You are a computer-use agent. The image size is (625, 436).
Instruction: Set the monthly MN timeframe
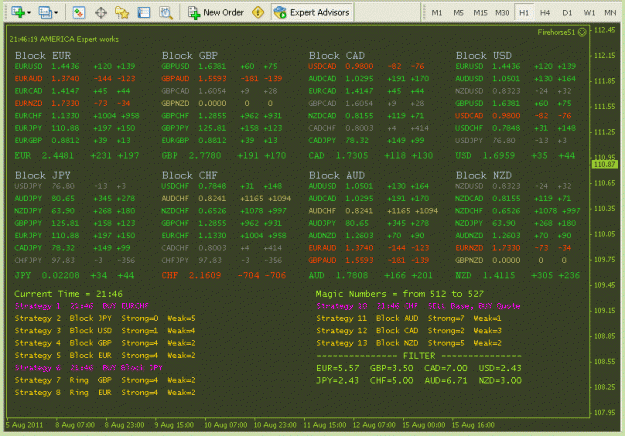click(610, 13)
